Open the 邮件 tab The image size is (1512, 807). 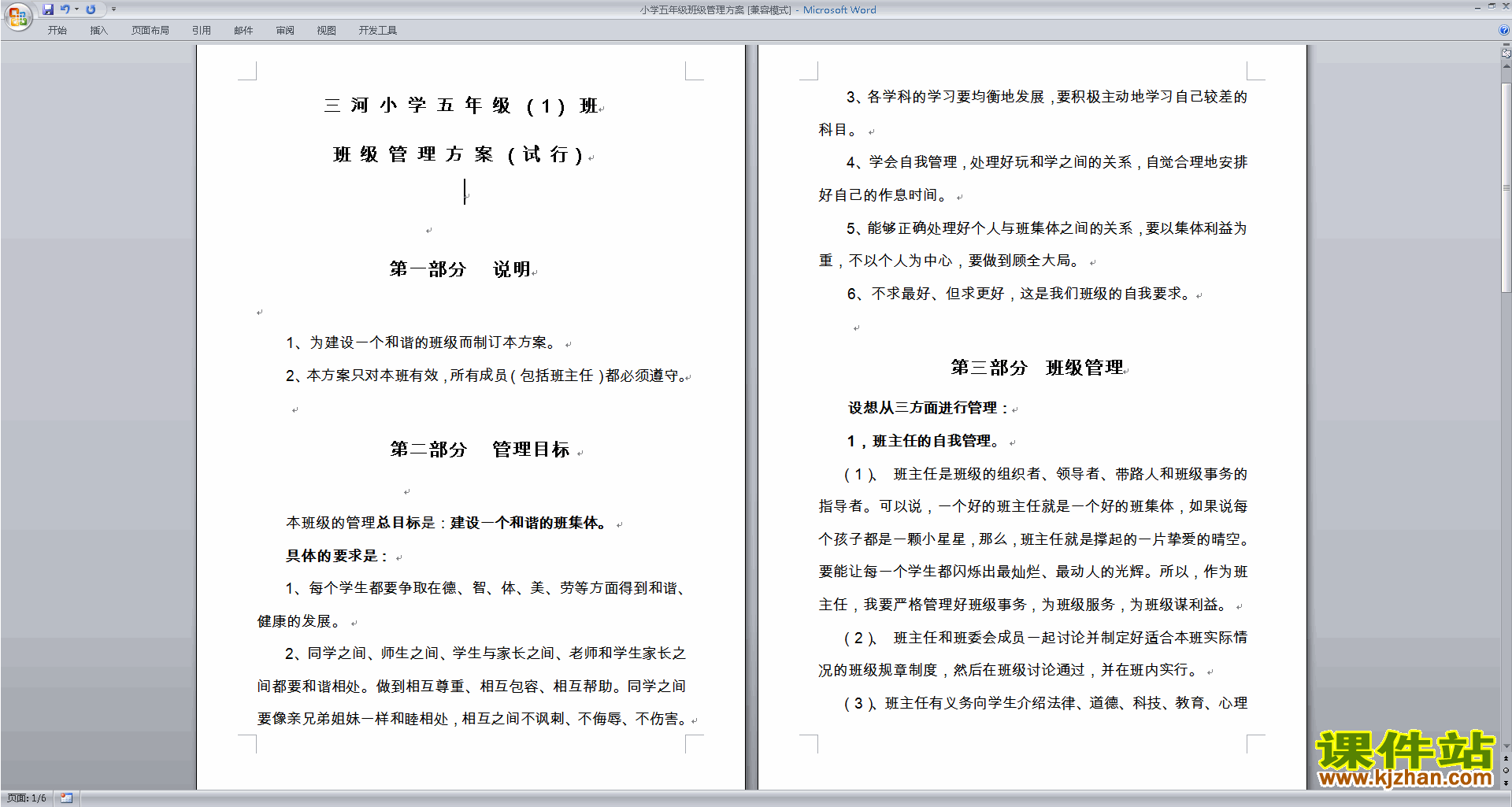tap(243, 31)
